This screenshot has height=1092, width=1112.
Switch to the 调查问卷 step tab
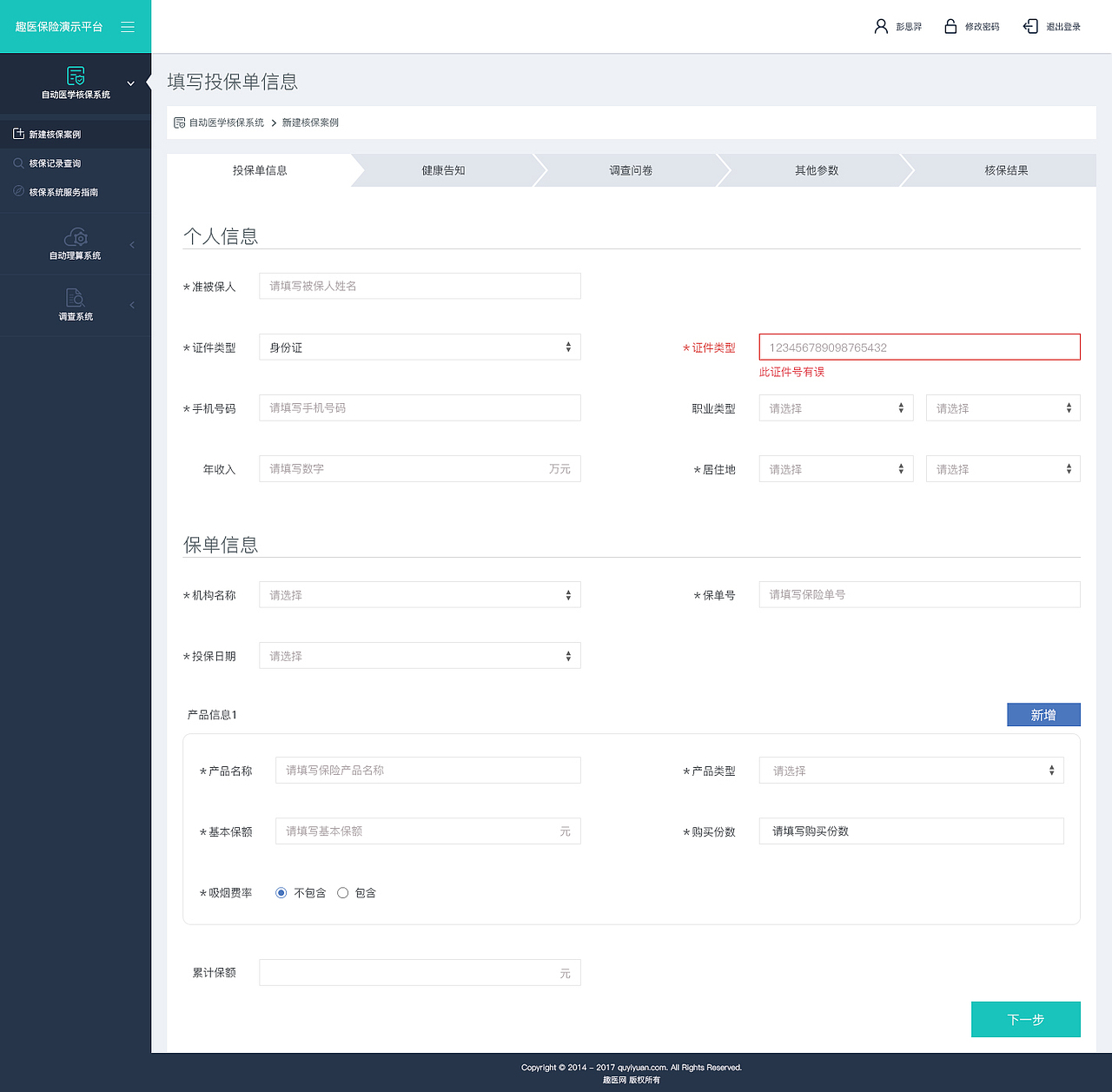(x=631, y=170)
